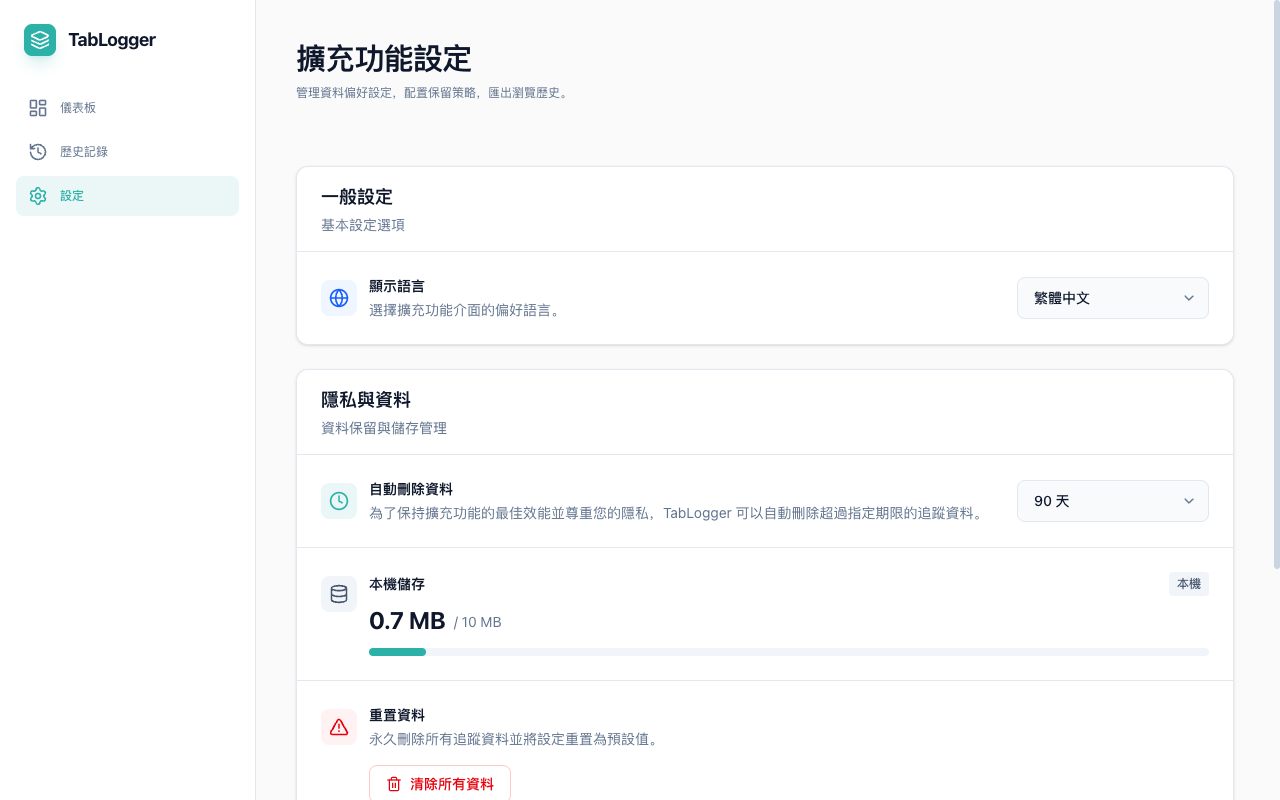Click the storage usage progress bar
This screenshot has width=1280, height=800.
[789, 651]
